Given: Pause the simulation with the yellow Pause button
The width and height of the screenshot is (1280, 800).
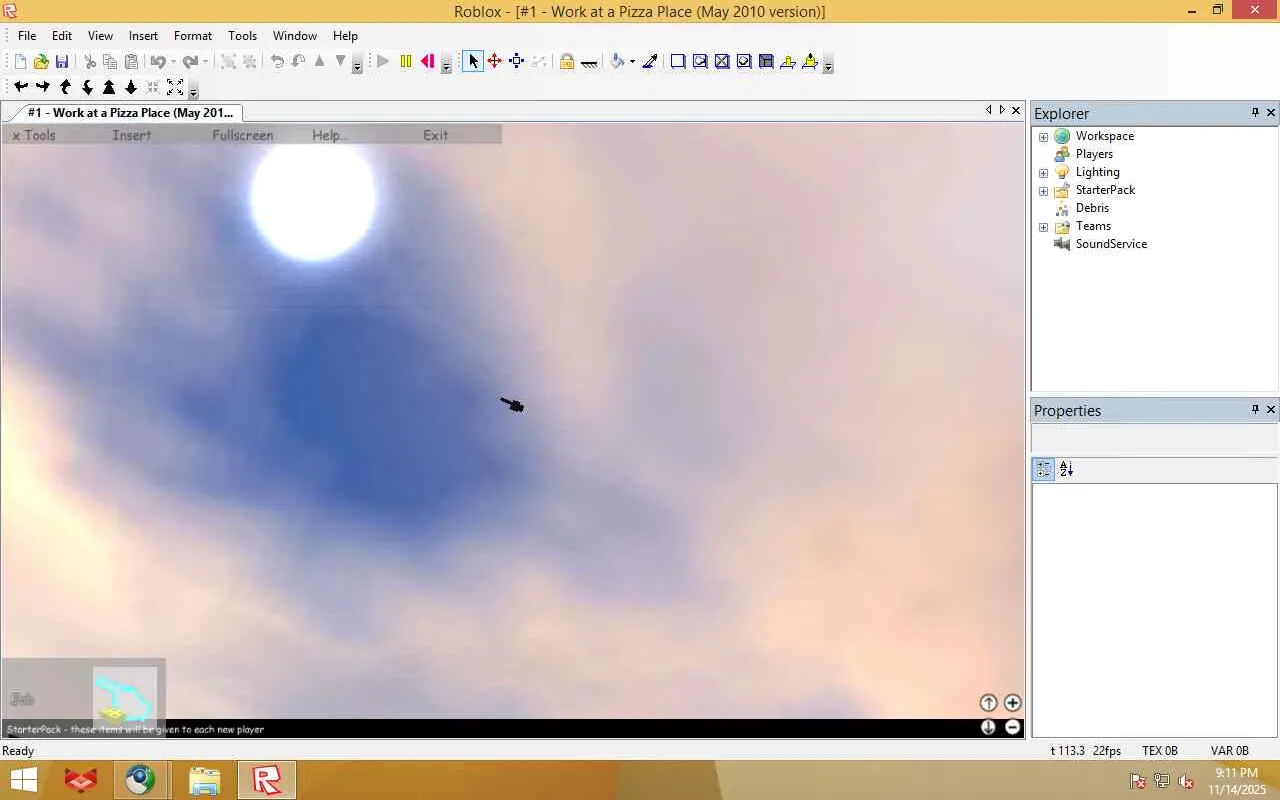Looking at the screenshot, I should (x=405, y=62).
